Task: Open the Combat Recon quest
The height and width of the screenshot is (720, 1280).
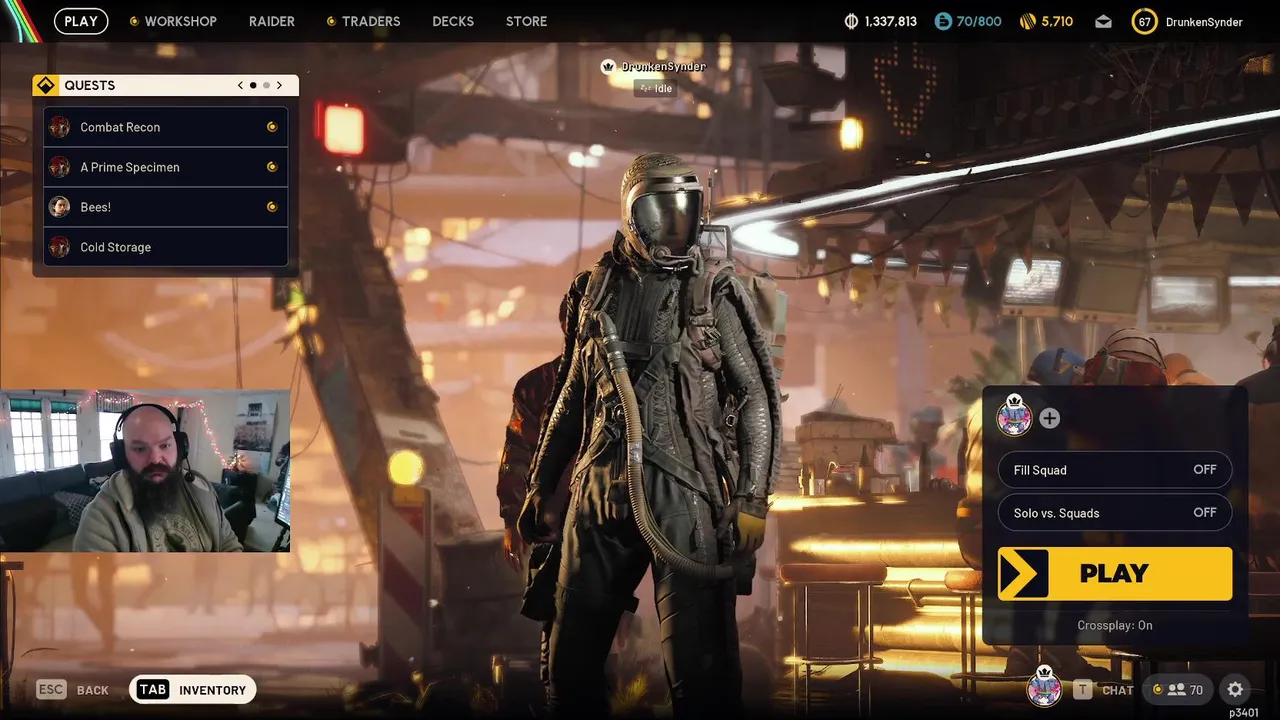Action: [166, 127]
